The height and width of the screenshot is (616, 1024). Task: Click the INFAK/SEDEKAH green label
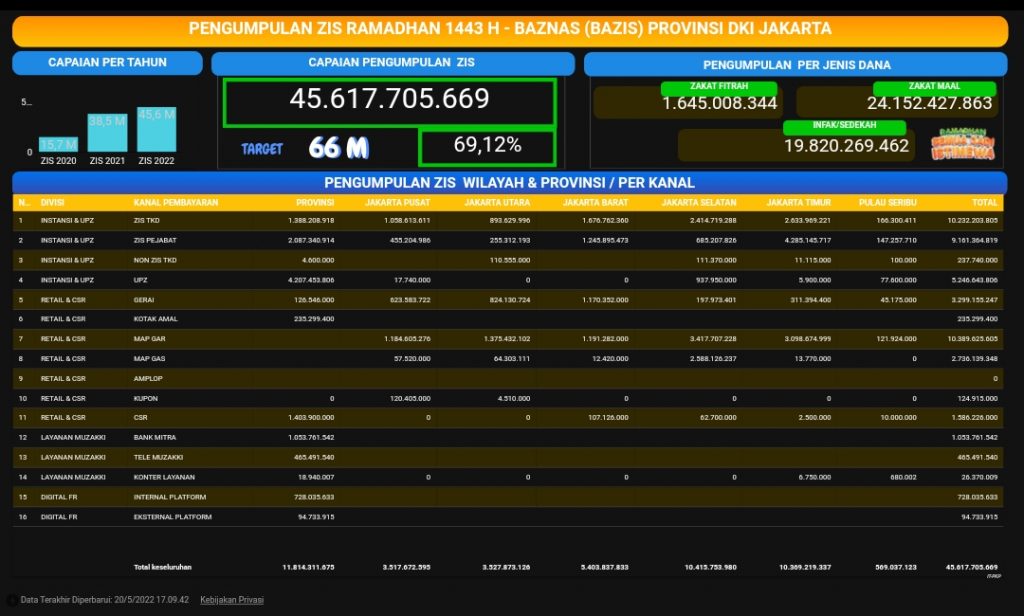pyautogui.click(x=844, y=127)
